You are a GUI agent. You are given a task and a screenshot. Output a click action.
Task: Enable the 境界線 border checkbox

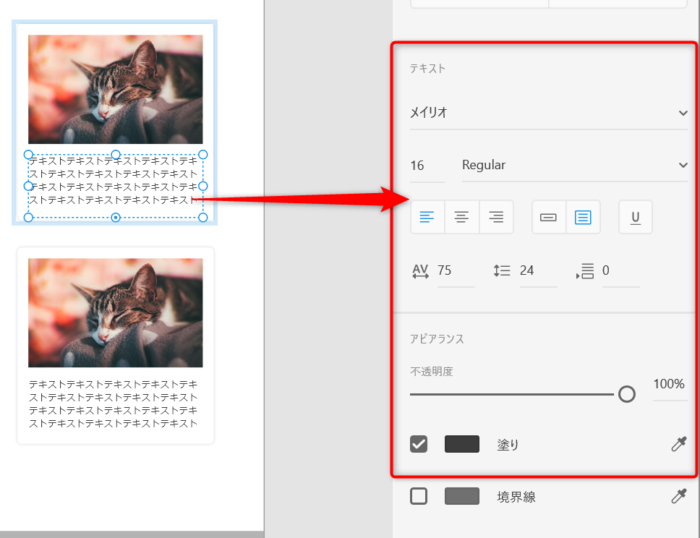tap(419, 496)
